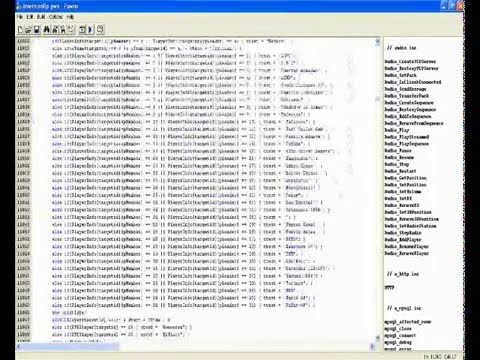Click the code editor's scroll-down arrow
The image size is (480, 360).
[x=378, y=338]
